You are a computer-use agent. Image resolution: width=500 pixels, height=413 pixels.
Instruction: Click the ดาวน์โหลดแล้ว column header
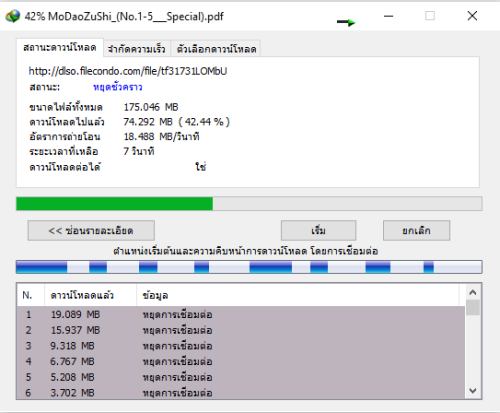(90, 295)
